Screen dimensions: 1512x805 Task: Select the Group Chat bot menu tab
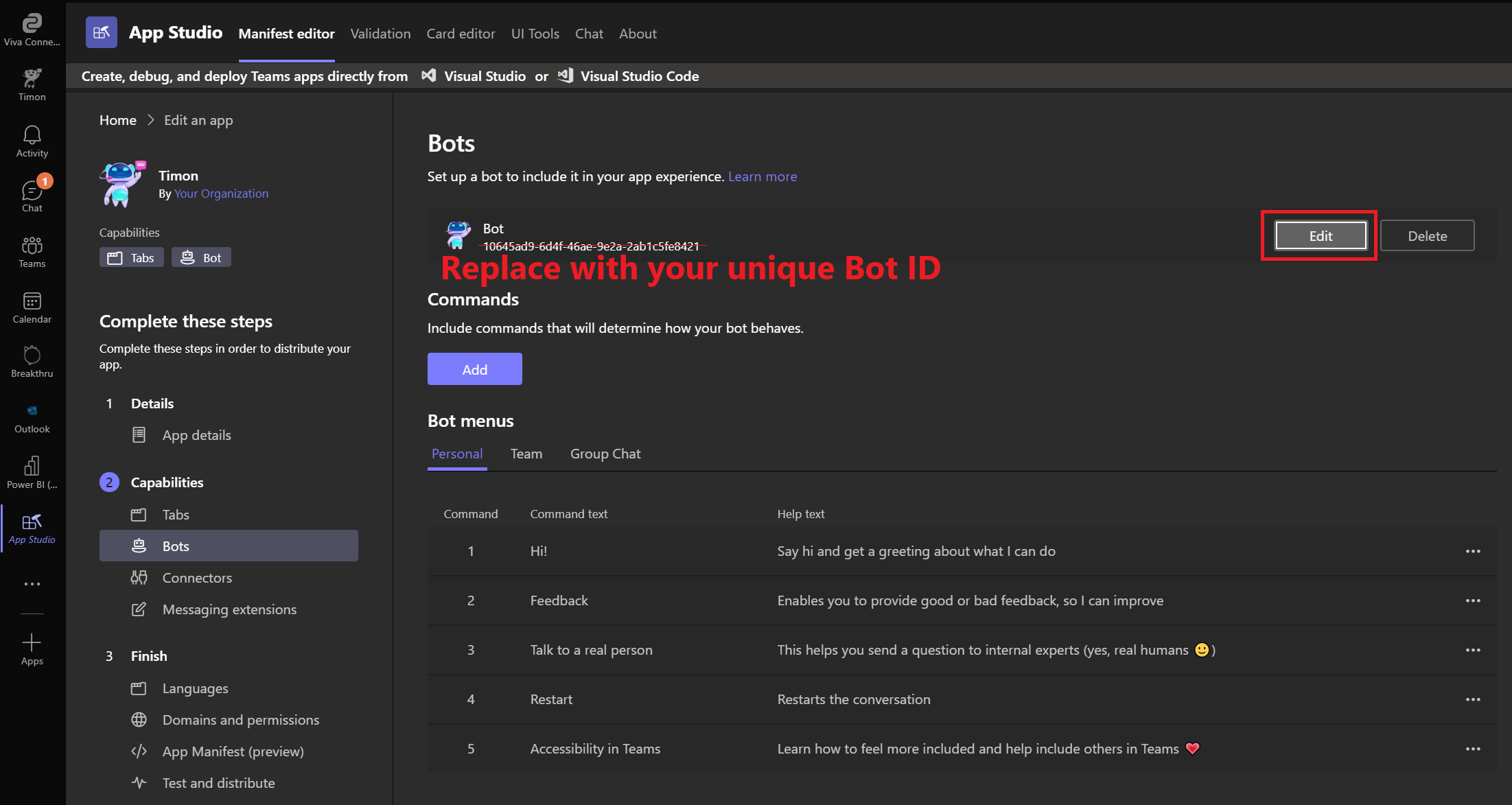coord(605,454)
